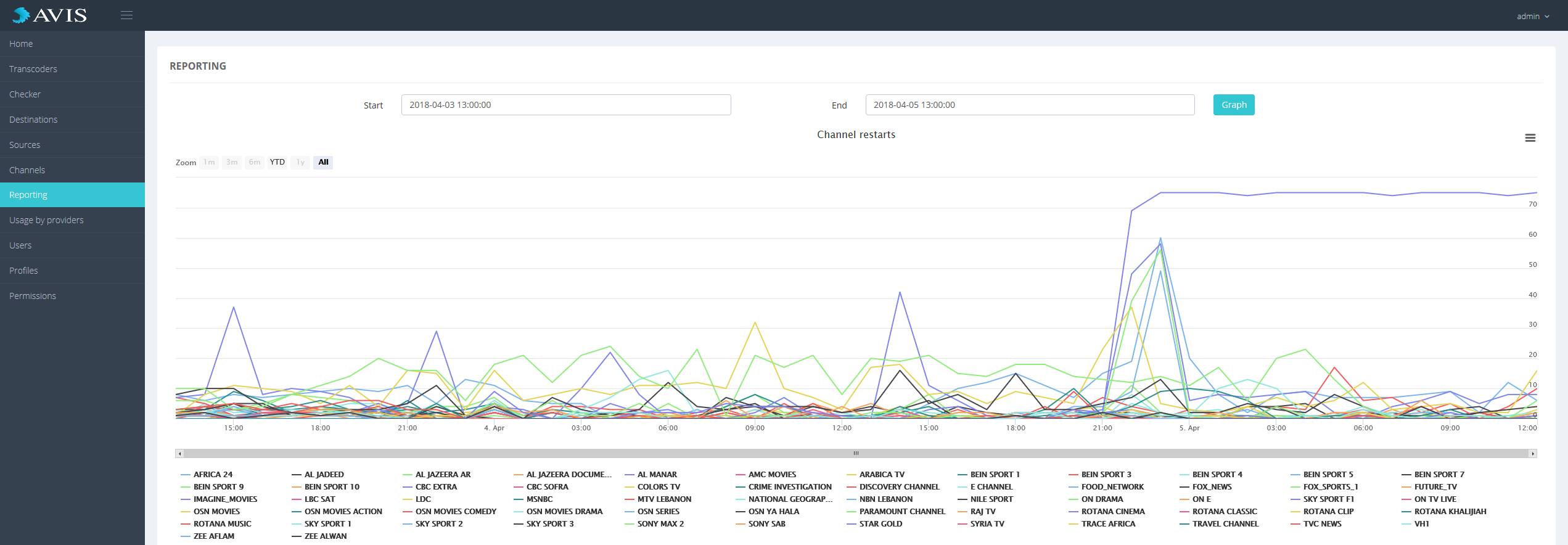
Task: Open the Channels sidebar link
Action: pyautogui.click(x=27, y=170)
